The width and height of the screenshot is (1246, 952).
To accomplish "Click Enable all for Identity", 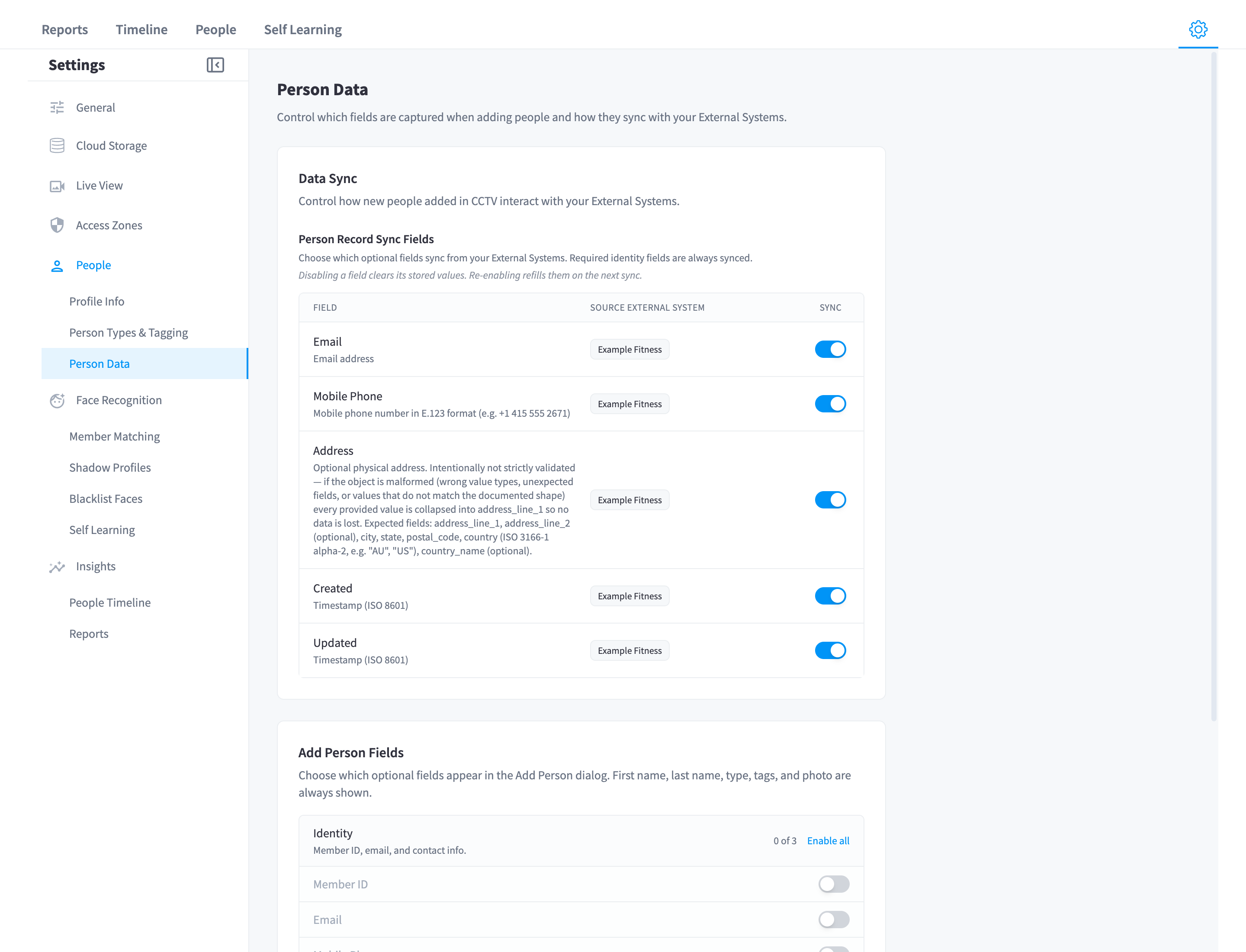I will 828,841.
